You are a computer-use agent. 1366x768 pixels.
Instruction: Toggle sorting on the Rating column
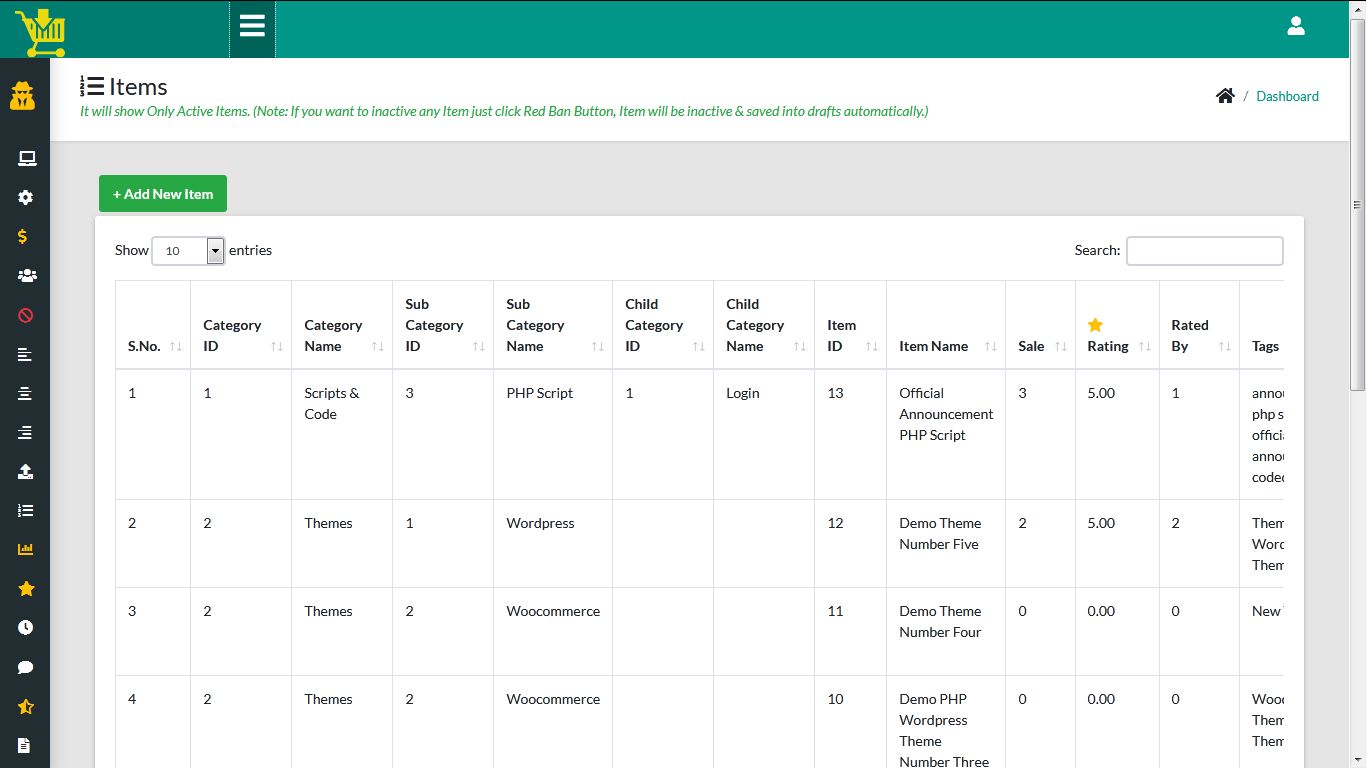pos(1109,345)
